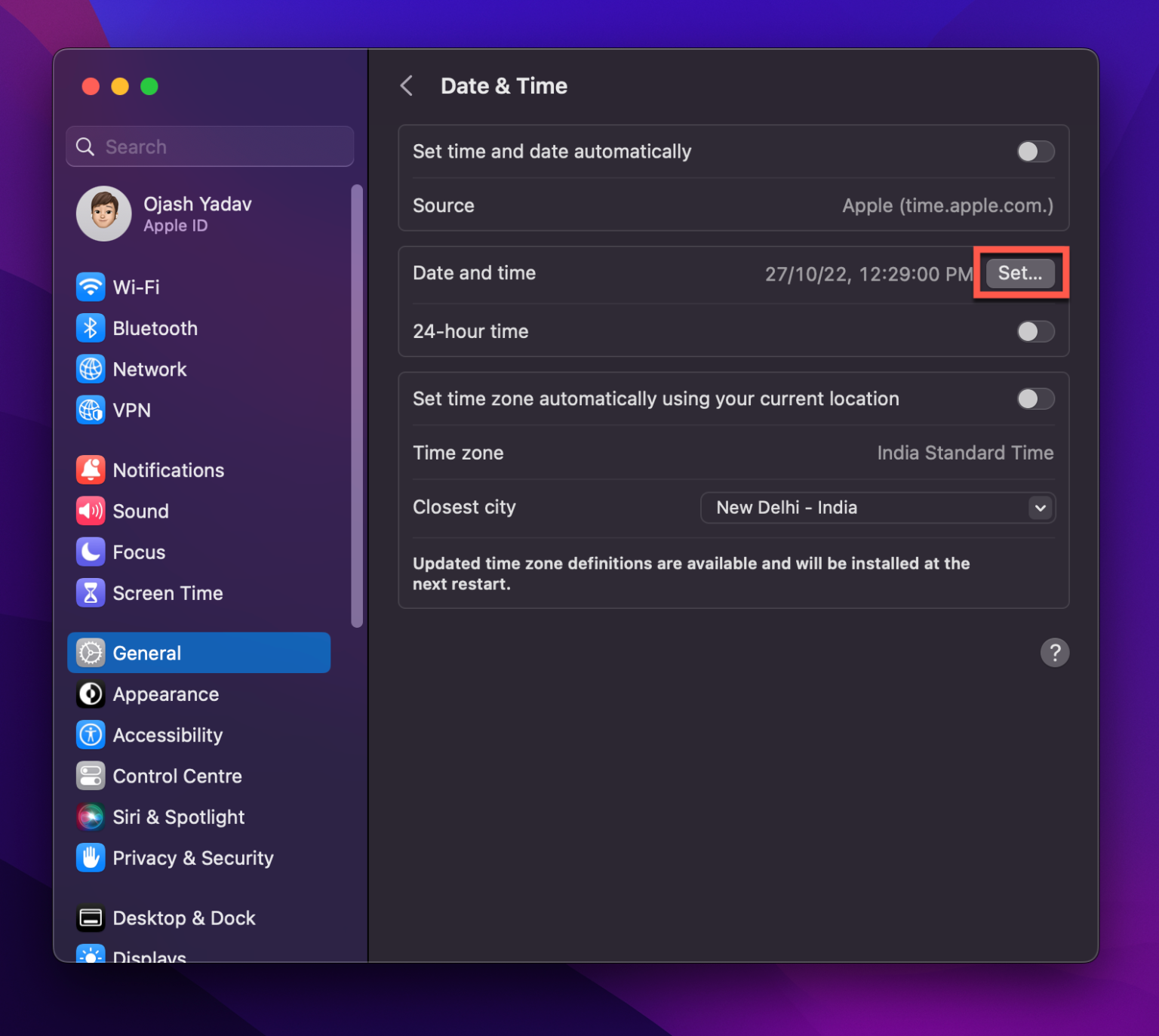
Task: Open Privacy & Security hand icon
Action: (x=91, y=858)
